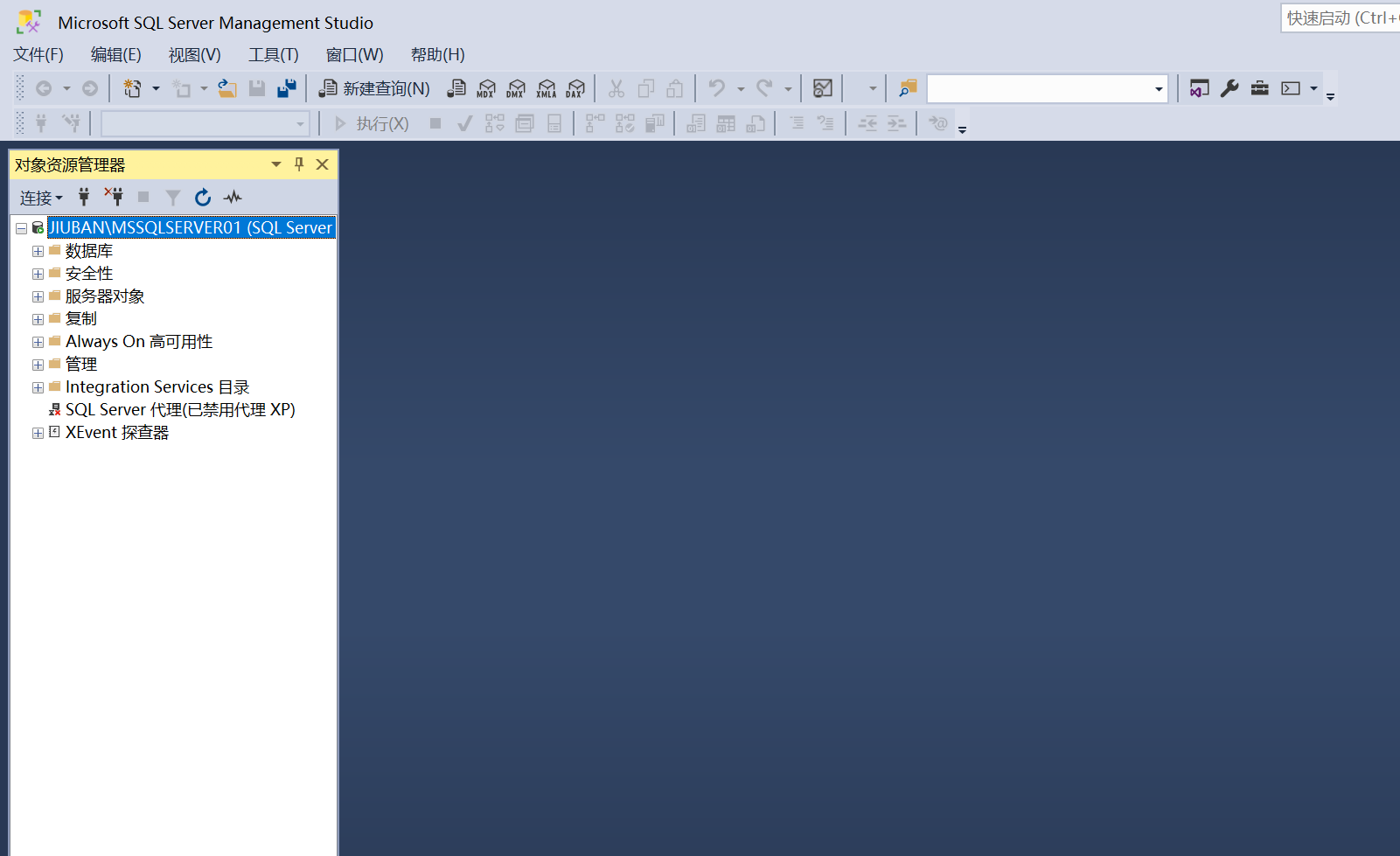This screenshot has width=1400, height=856.
Task: Open the toolbox icon
Action: point(1259,88)
